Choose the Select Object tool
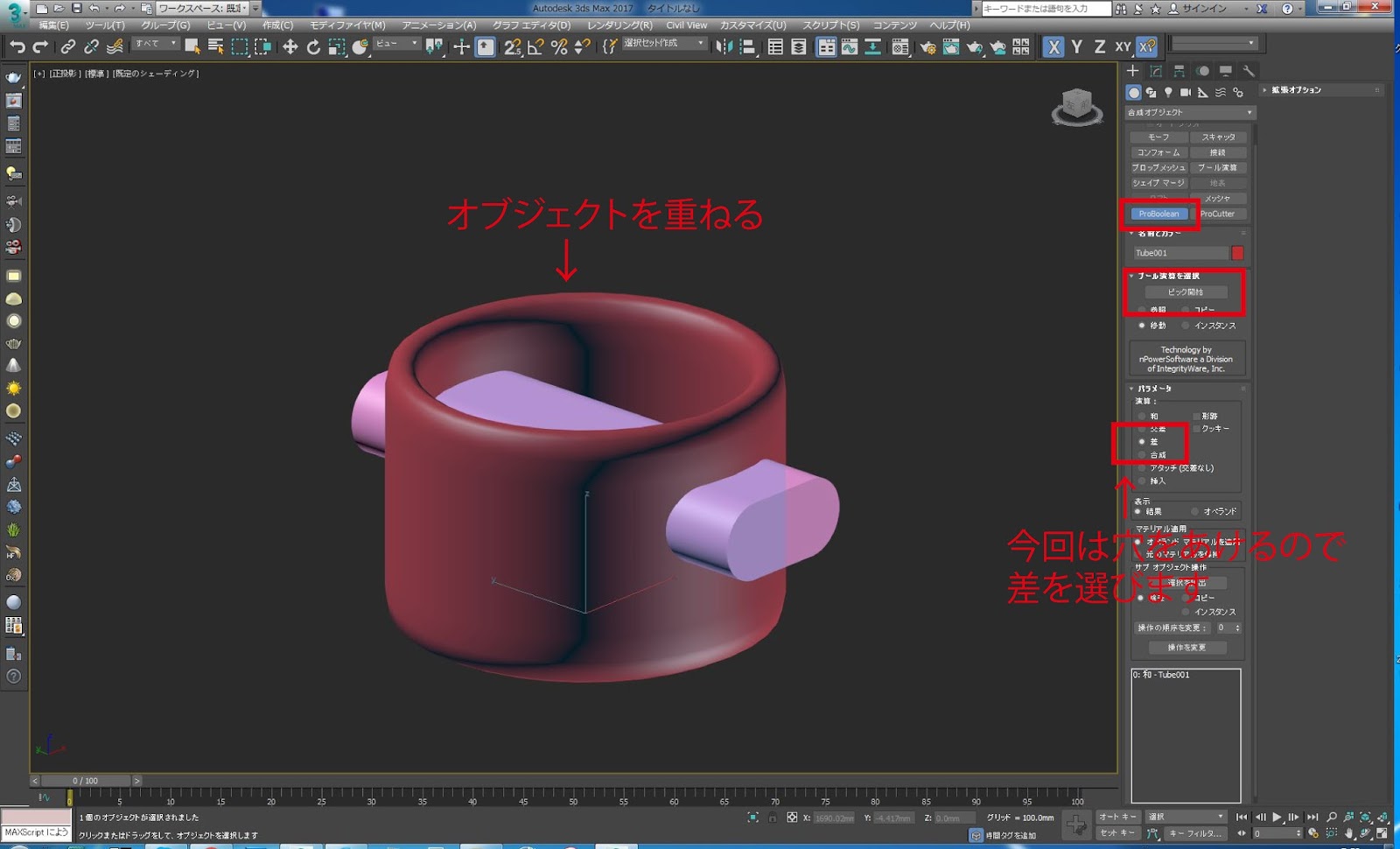 point(192,47)
